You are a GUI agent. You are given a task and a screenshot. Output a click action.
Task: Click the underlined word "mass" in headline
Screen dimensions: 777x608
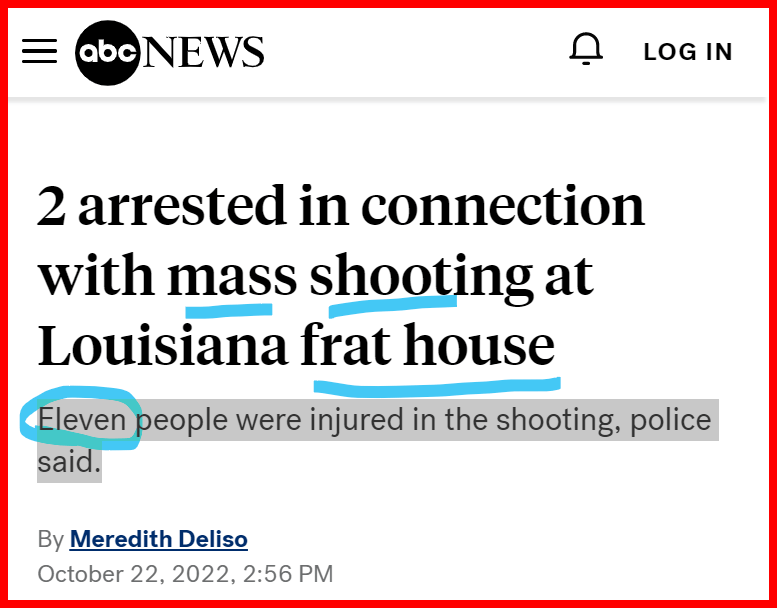coord(232,276)
